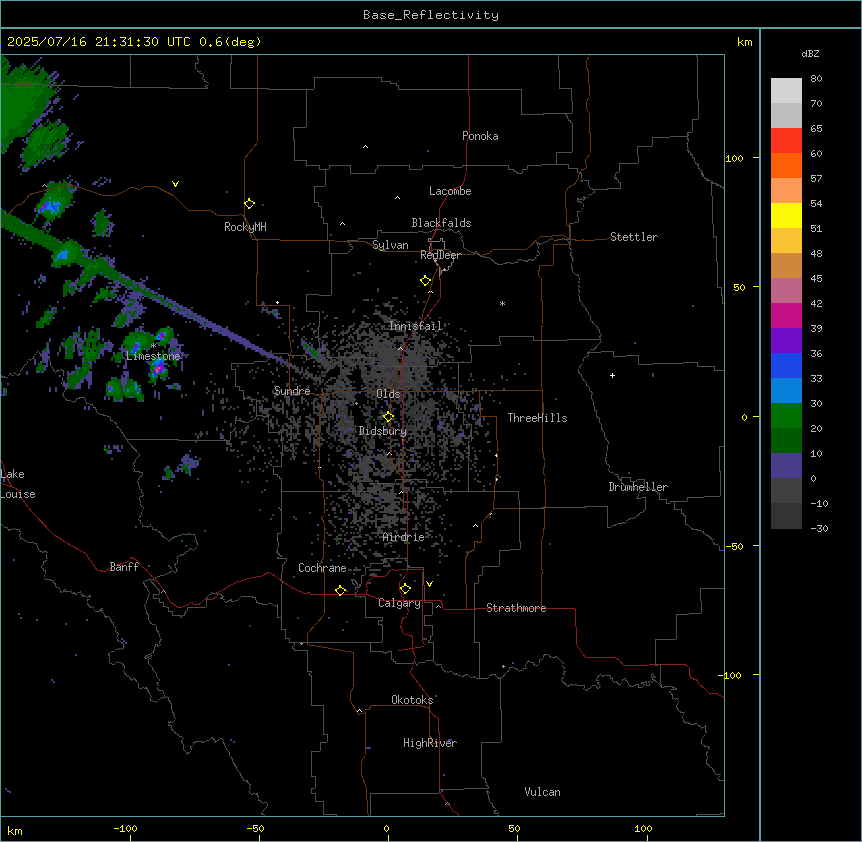Click the ThreeHills label

click(x=537, y=418)
